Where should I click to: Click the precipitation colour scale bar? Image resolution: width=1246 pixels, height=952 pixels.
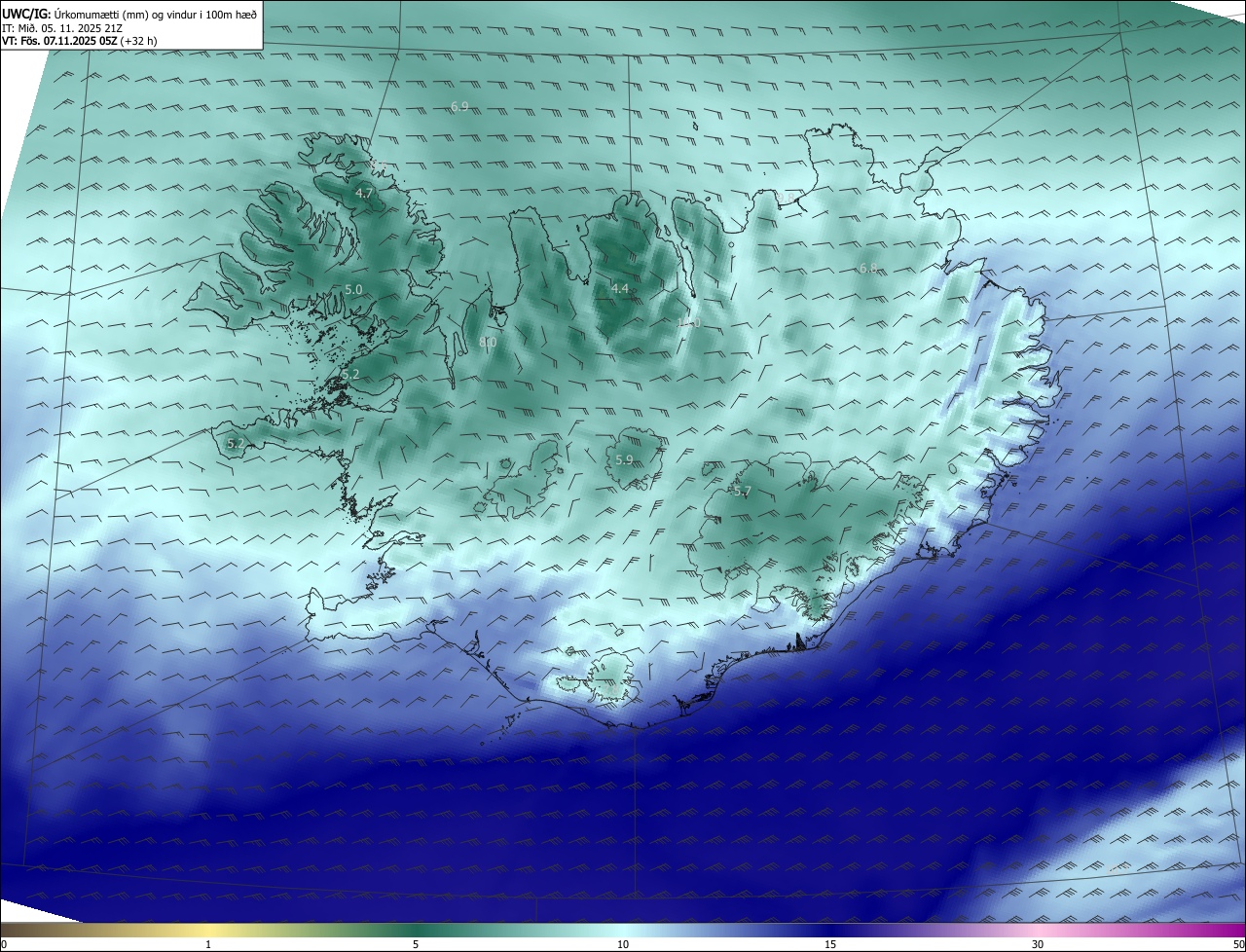[623, 930]
